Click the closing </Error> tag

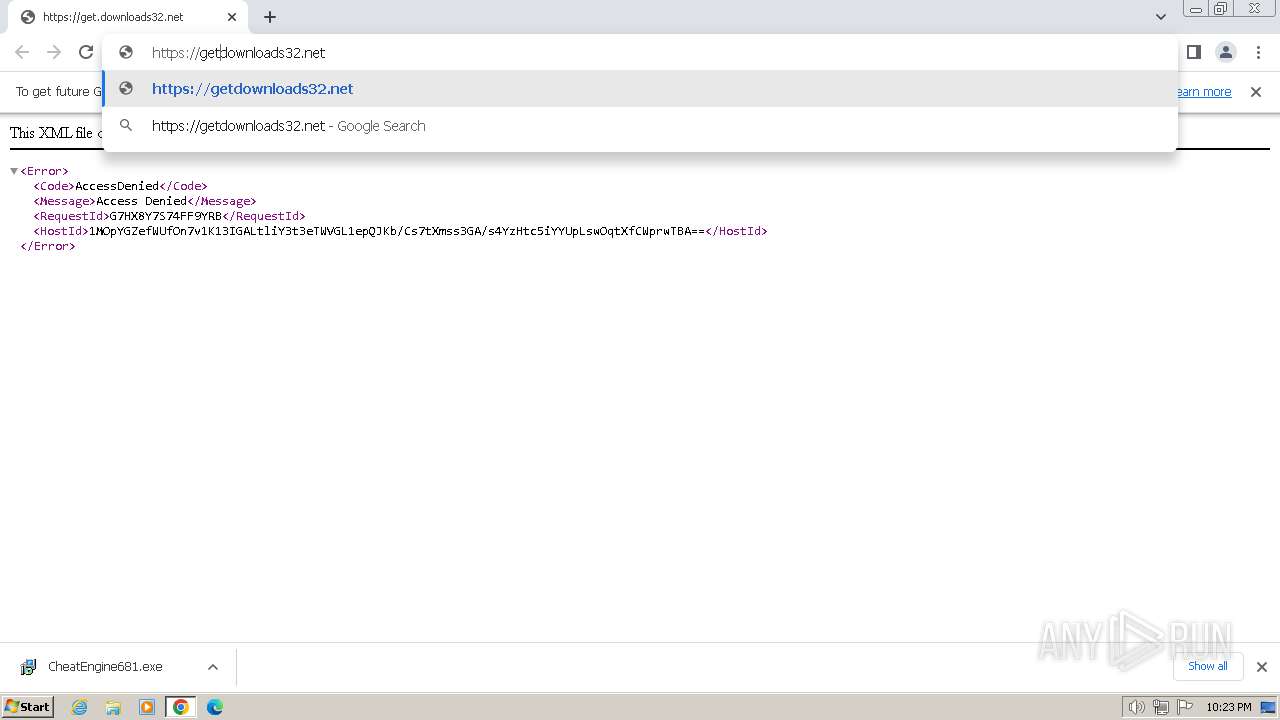pos(48,246)
